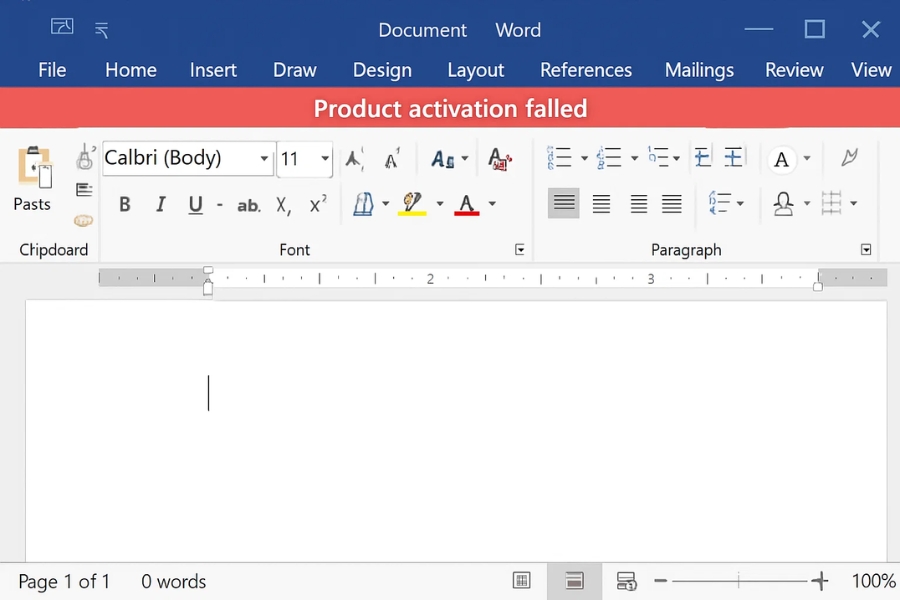Clear all formatting with eraser A icon
The image size is (900, 600).
(x=499, y=159)
